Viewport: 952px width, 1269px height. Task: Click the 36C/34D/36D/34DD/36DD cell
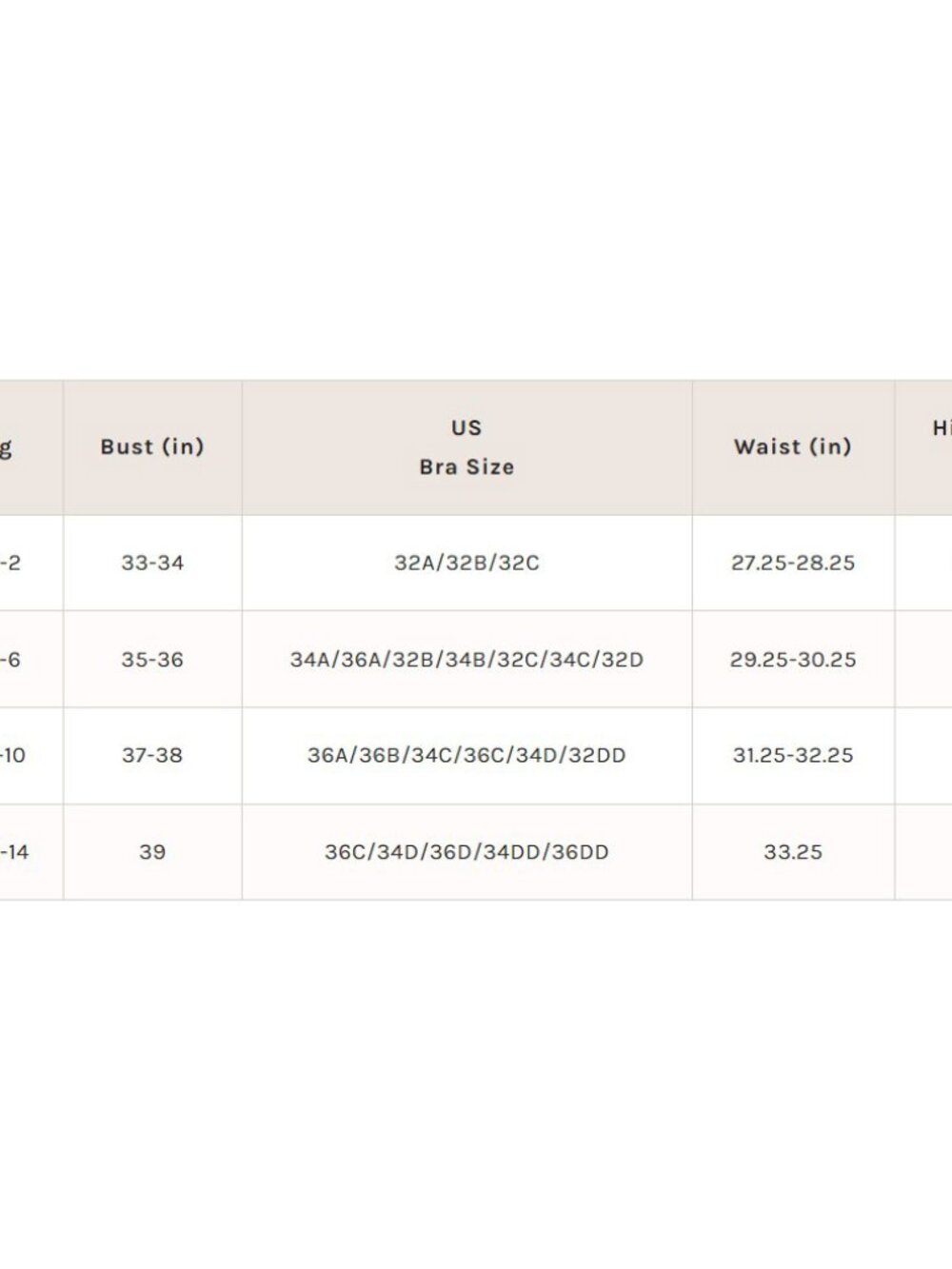466,852
